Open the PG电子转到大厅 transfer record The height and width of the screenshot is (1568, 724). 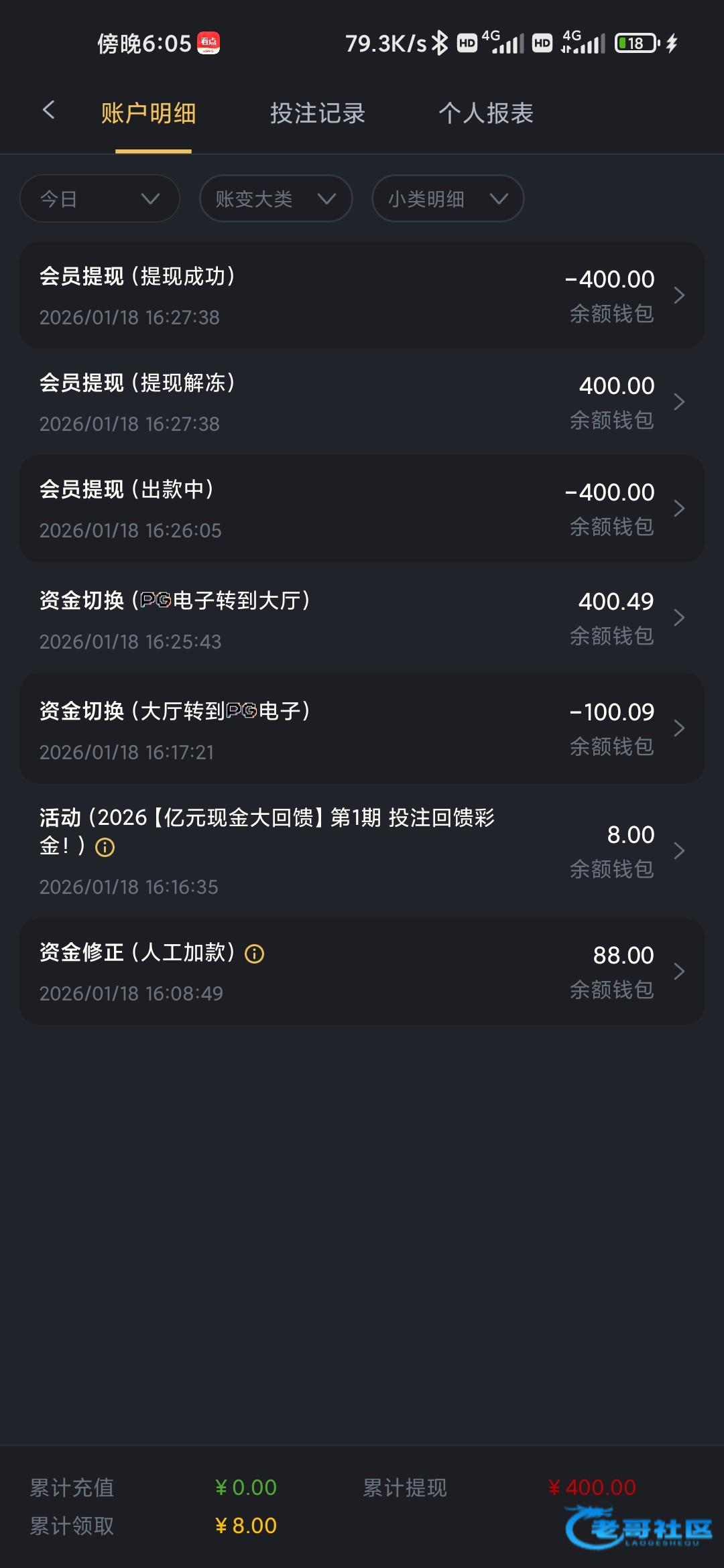tap(362, 618)
